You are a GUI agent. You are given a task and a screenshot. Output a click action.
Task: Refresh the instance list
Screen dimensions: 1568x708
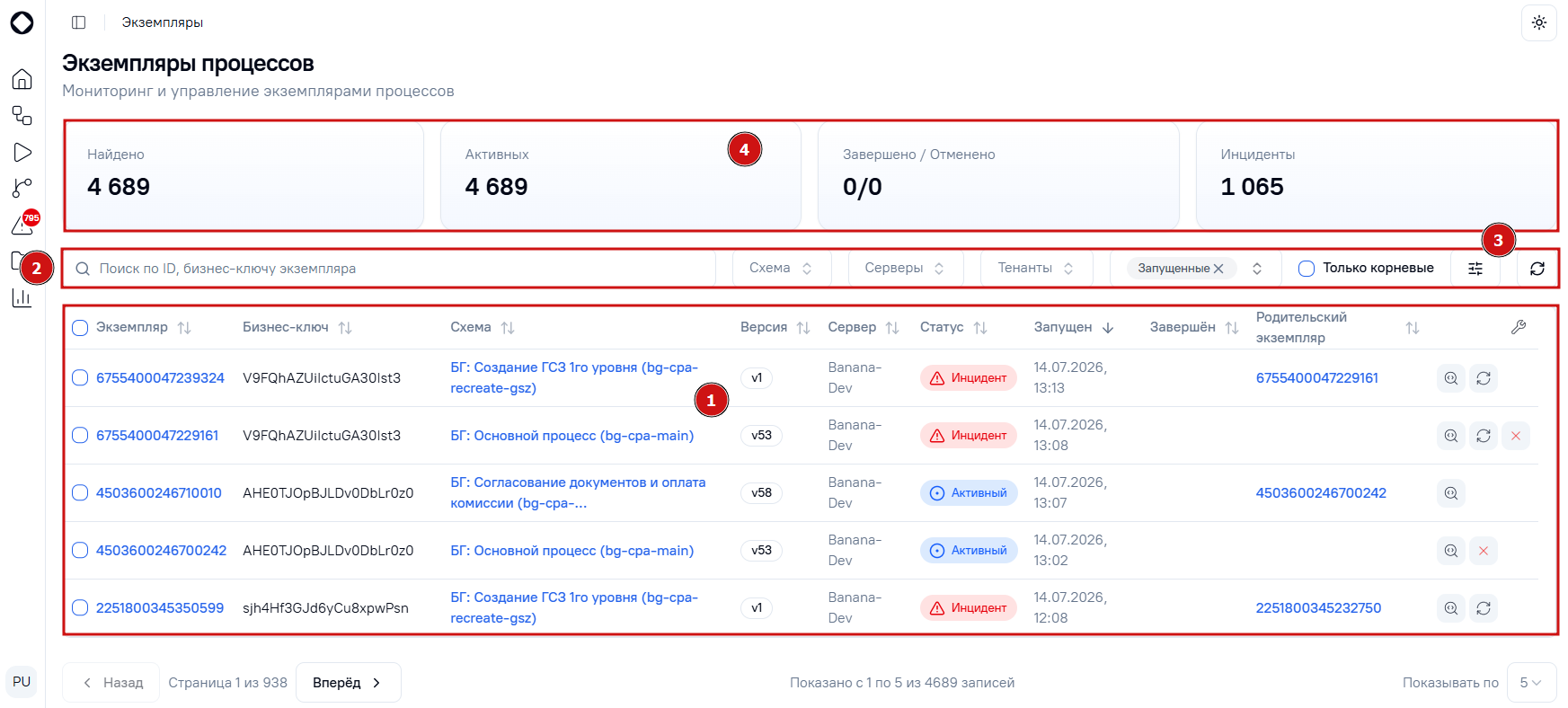[1537, 269]
